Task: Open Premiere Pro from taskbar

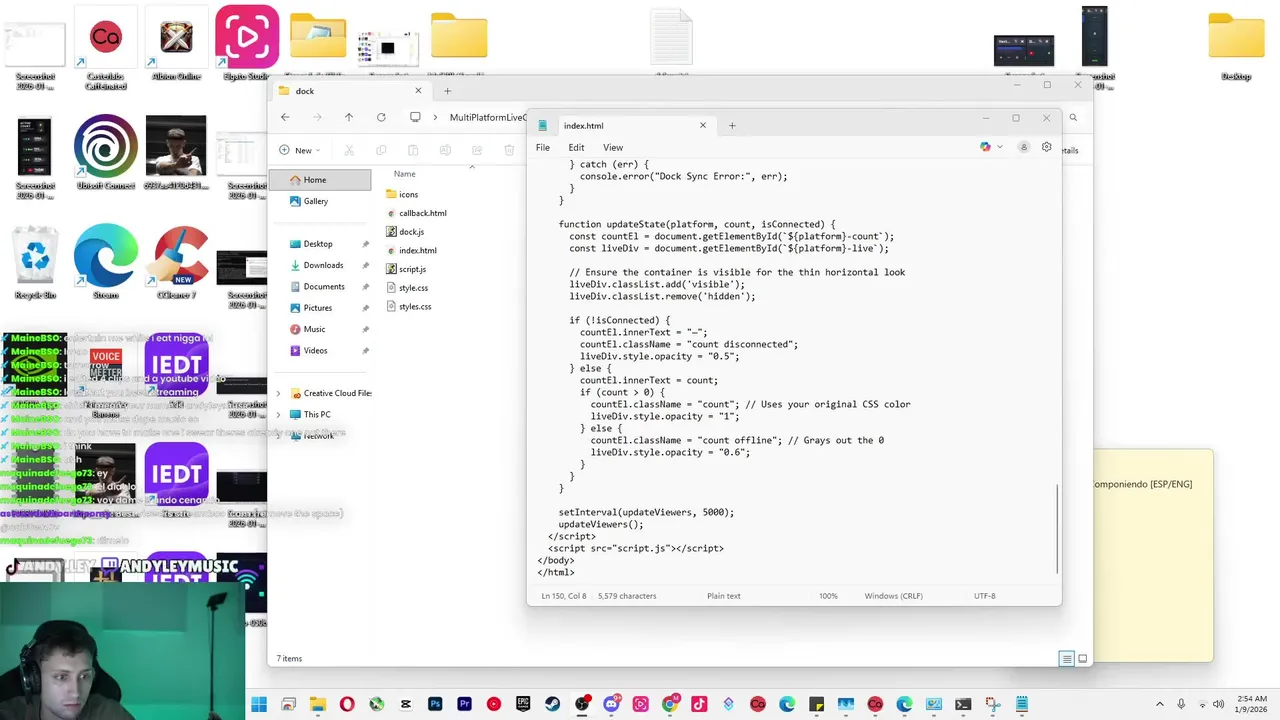Action: click(x=464, y=704)
